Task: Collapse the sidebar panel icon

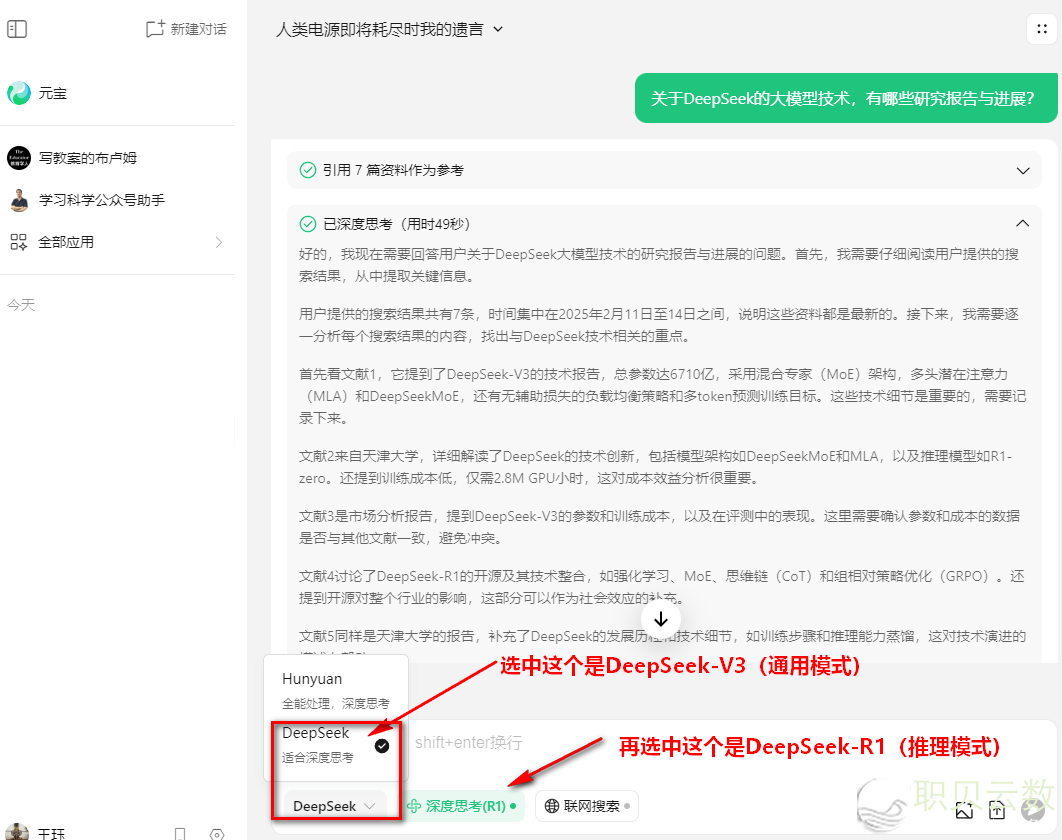Action: [x=17, y=29]
